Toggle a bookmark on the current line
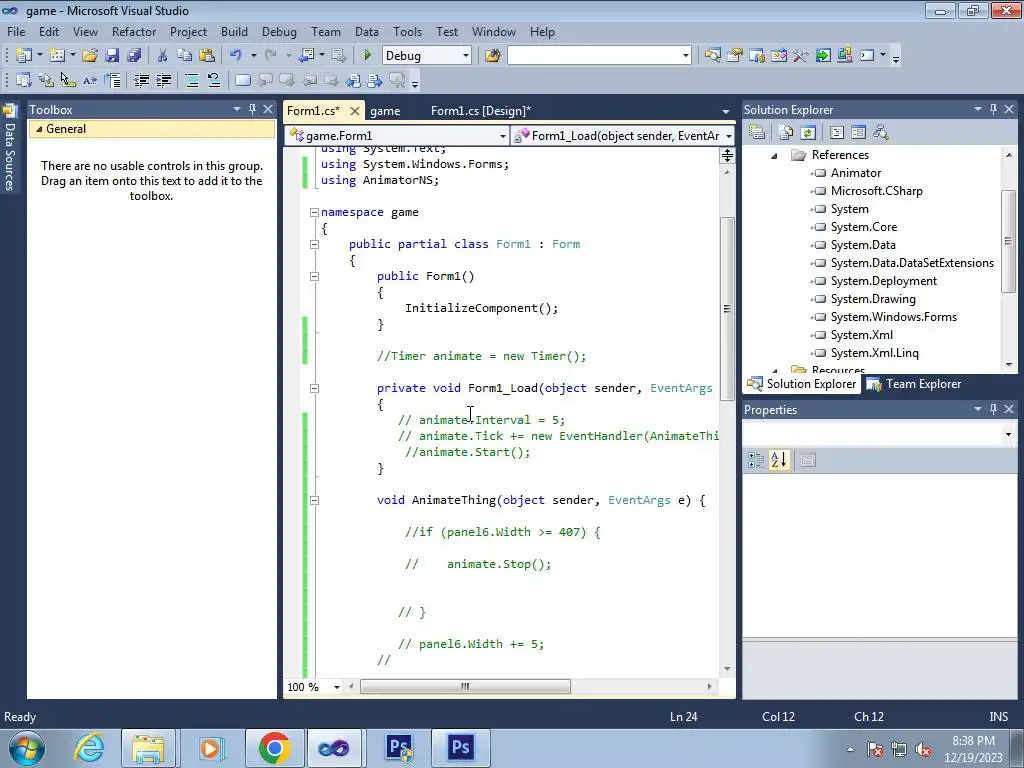This screenshot has width=1024, height=768. [x=242, y=80]
